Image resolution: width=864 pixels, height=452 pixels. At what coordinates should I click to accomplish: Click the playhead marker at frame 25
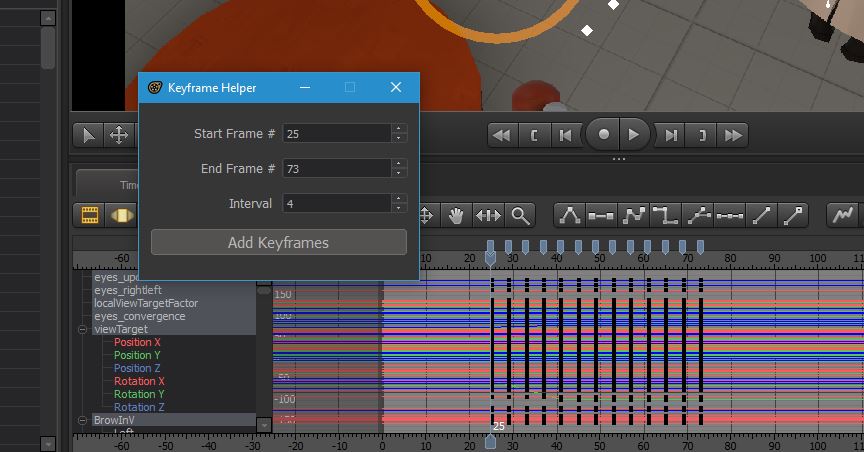[490, 258]
